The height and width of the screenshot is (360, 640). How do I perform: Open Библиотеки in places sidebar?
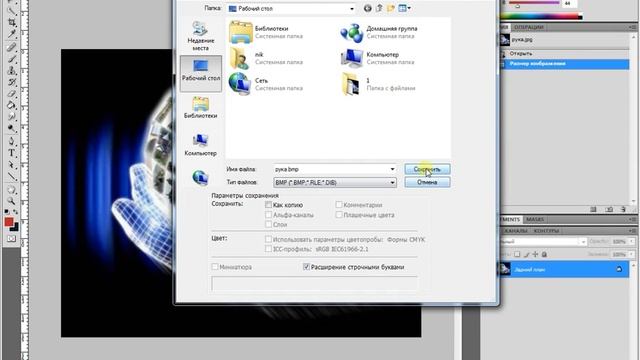(200, 107)
